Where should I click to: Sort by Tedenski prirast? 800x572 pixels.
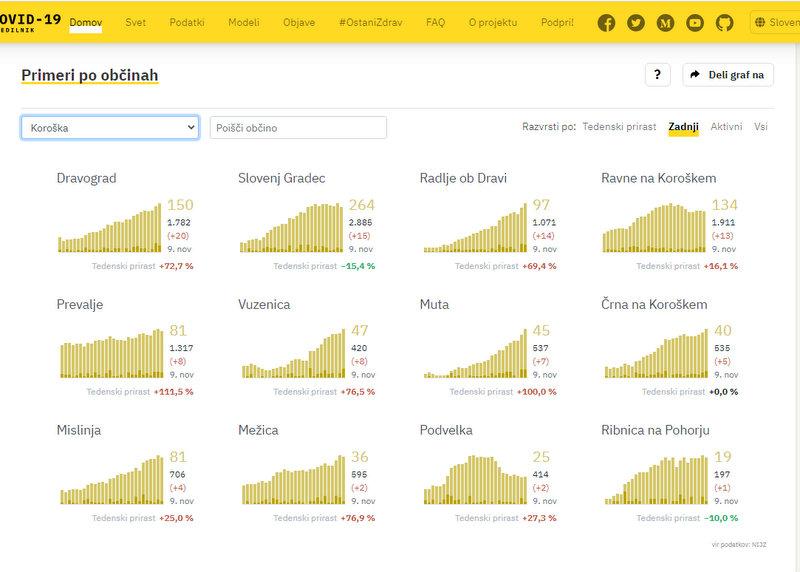click(619, 127)
